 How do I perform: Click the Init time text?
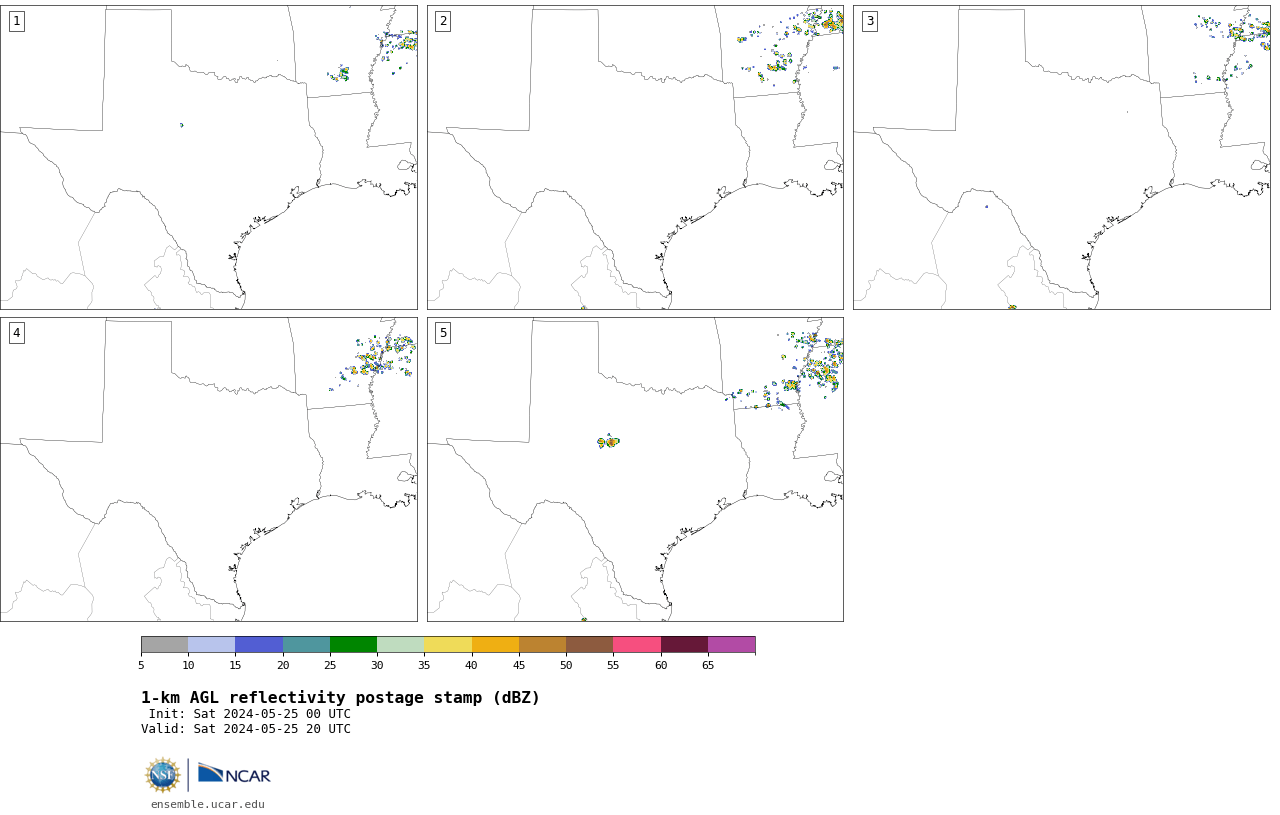point(250,714)
